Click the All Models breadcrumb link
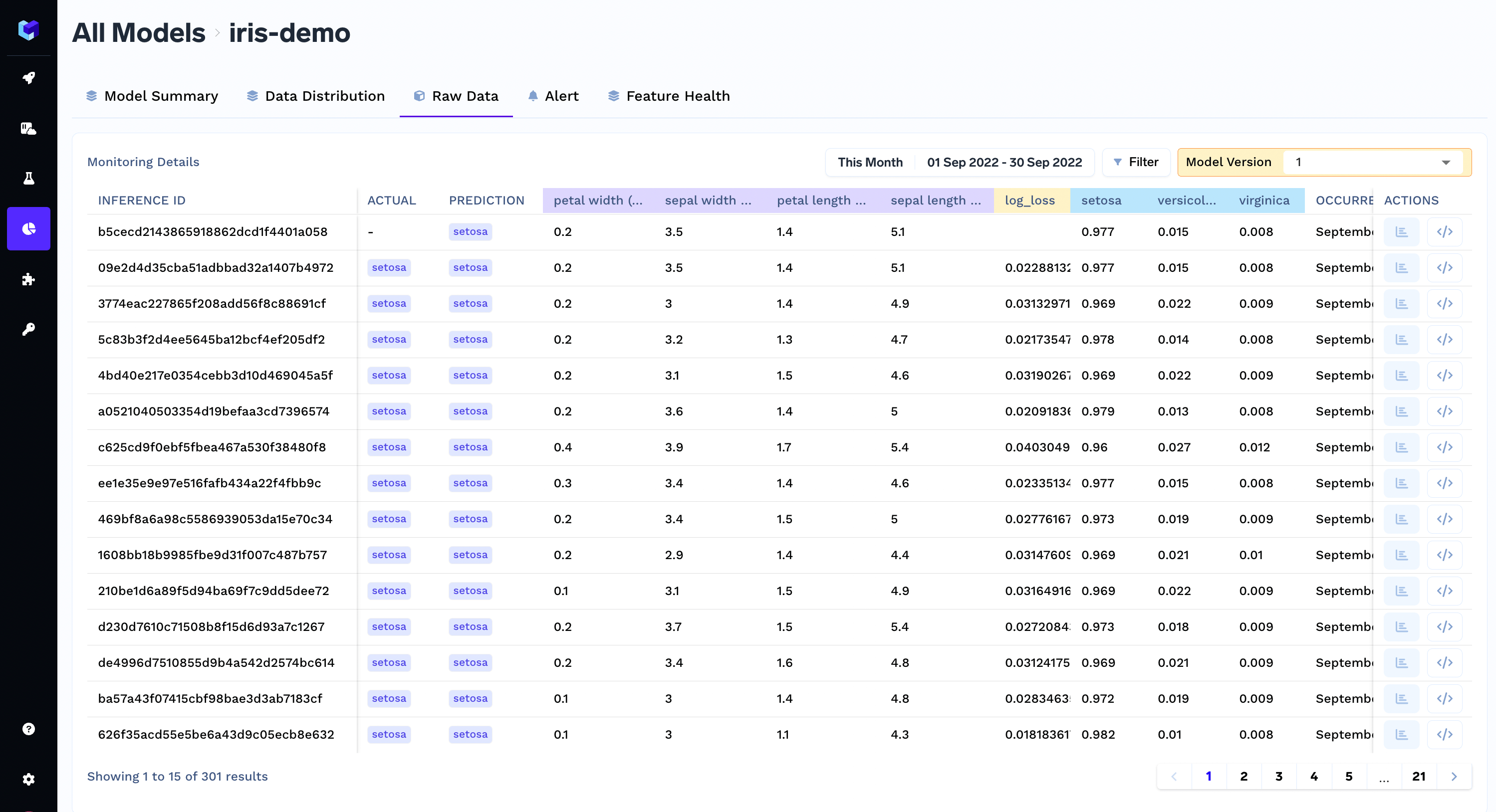 pos(138,32)
